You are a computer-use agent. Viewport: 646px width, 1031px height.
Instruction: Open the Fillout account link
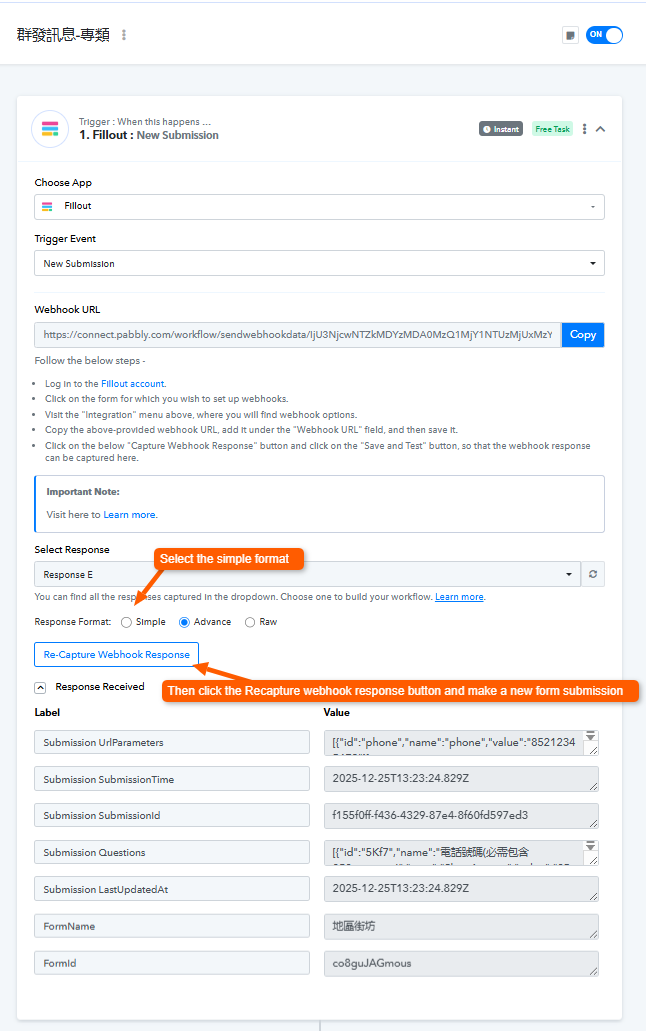pos(133,383)
